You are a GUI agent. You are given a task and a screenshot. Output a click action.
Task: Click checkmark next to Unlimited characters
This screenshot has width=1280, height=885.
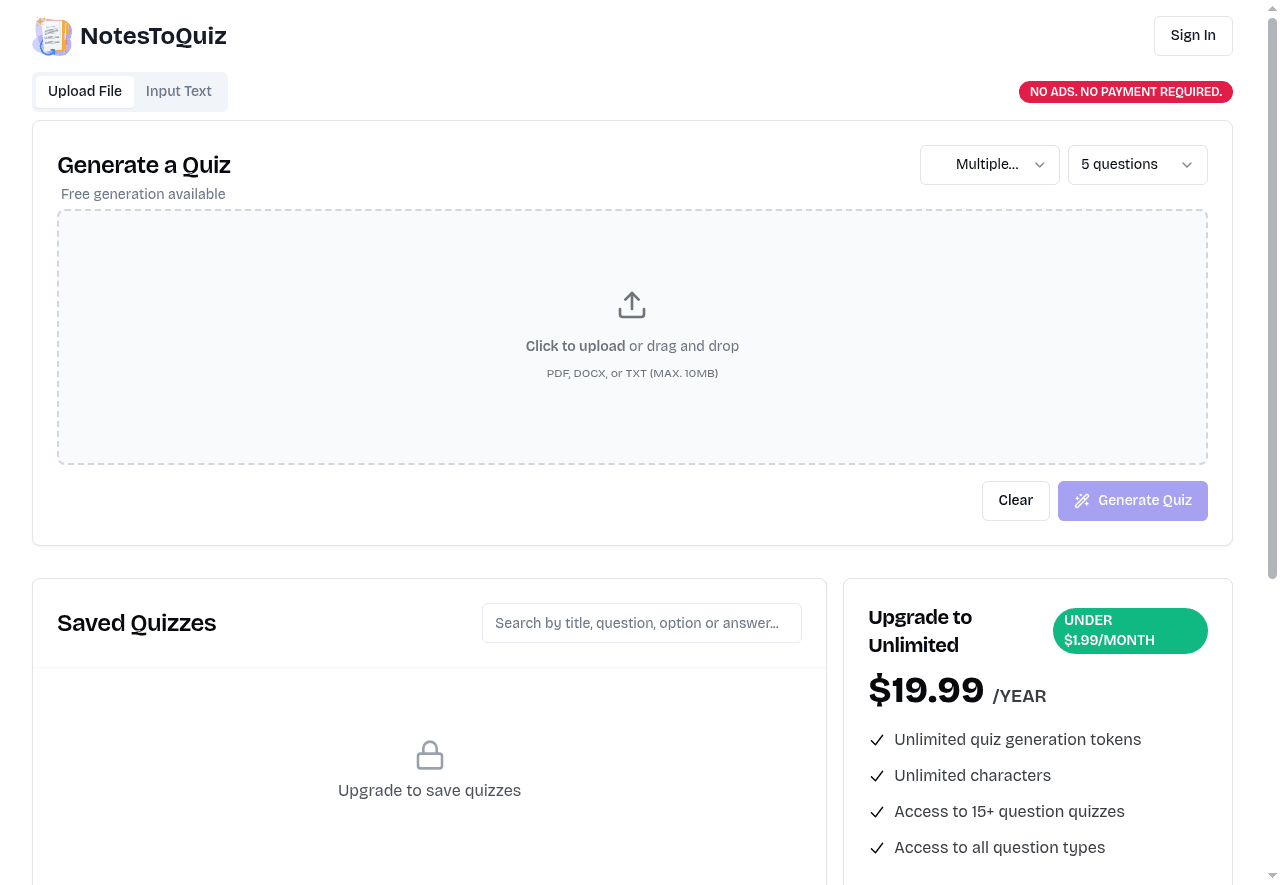tap(877, 776)
